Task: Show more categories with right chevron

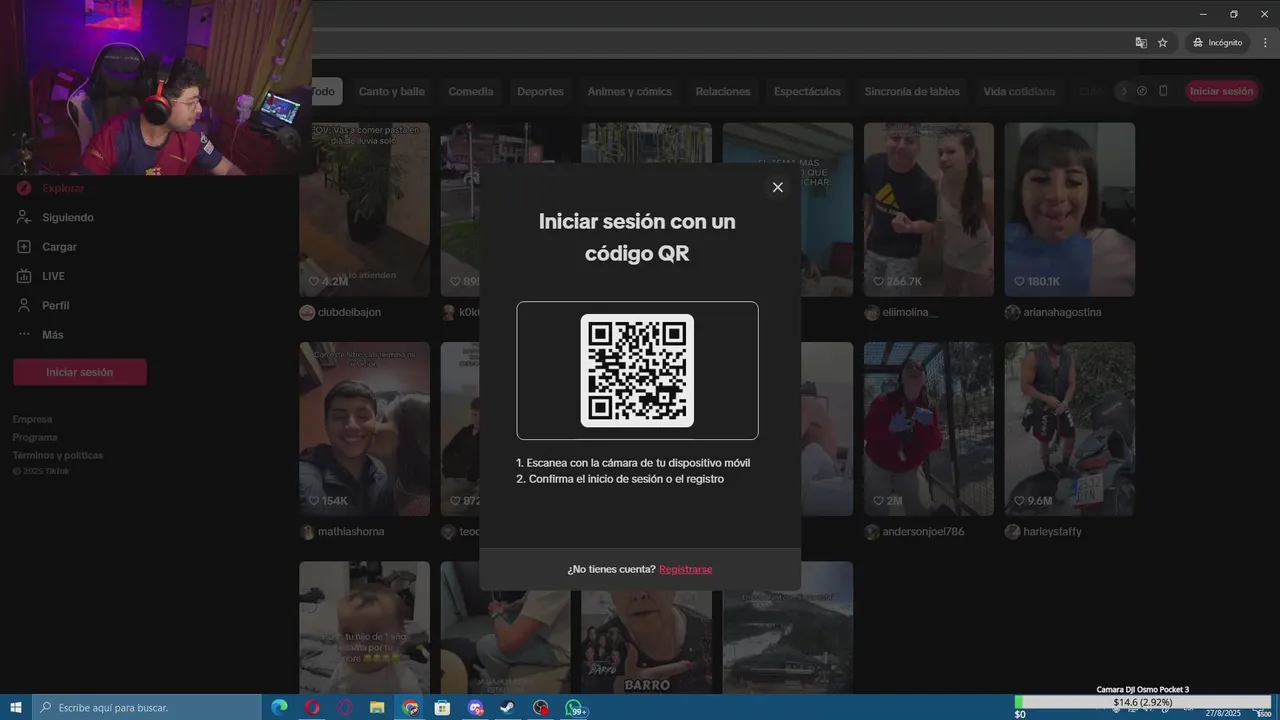Action: coord(1124,91)
